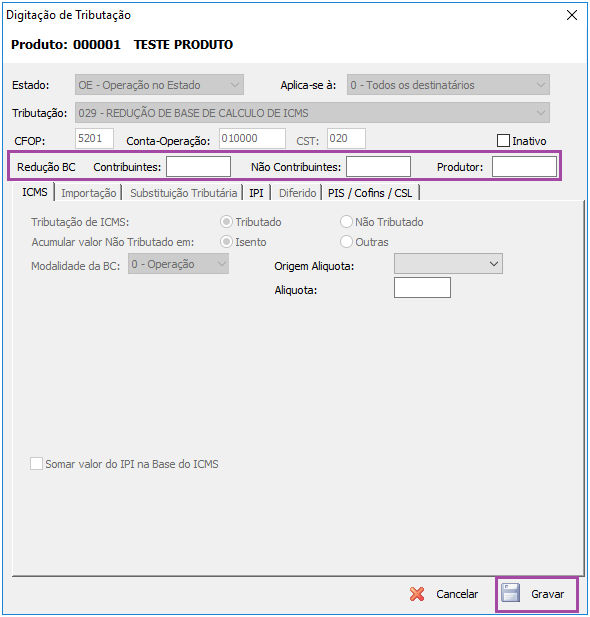This screenshot has height=617, width=590.
Task: Open the Aplica-se à dropdown
Action: click(x=448, y=85)
